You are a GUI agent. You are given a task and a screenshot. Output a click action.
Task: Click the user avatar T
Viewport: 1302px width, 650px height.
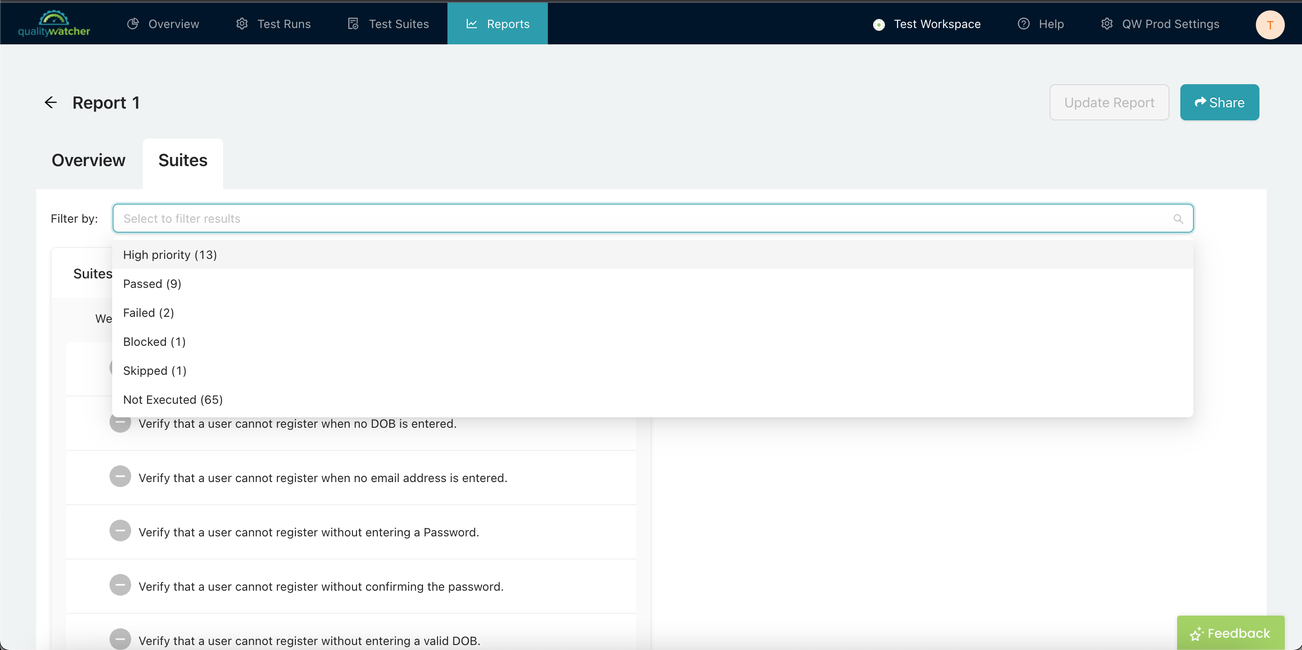coord(1270,25)
